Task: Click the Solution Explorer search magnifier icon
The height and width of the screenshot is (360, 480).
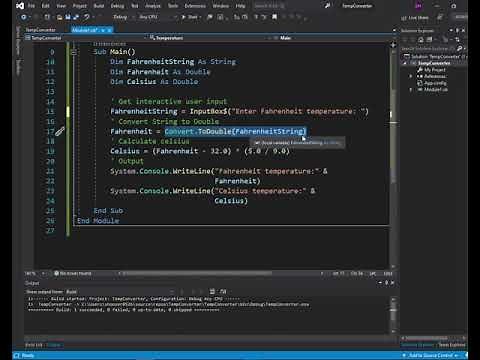Action: (459, 49)
